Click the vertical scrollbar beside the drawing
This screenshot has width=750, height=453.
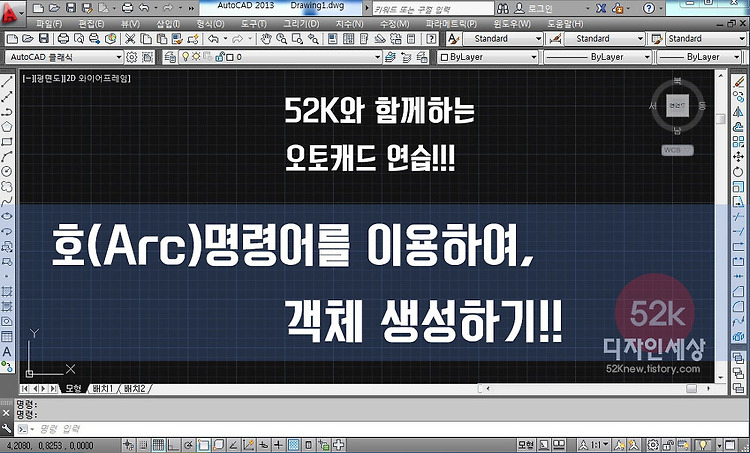pos(721,227)
